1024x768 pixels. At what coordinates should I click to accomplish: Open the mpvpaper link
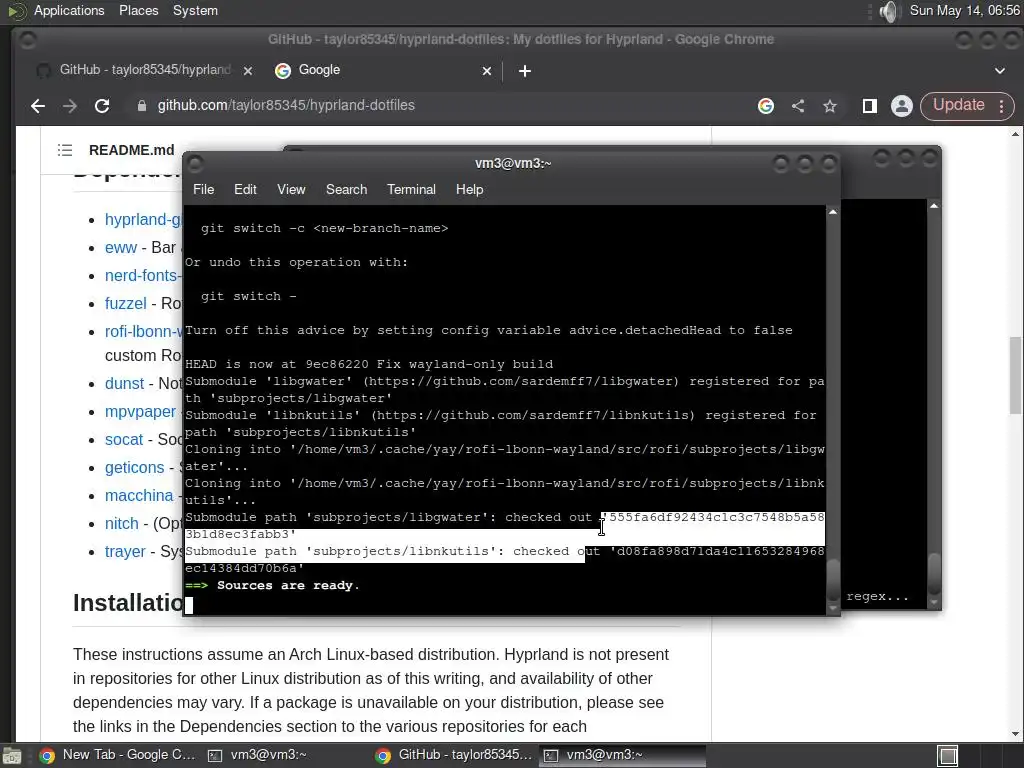tap(140, 411)
